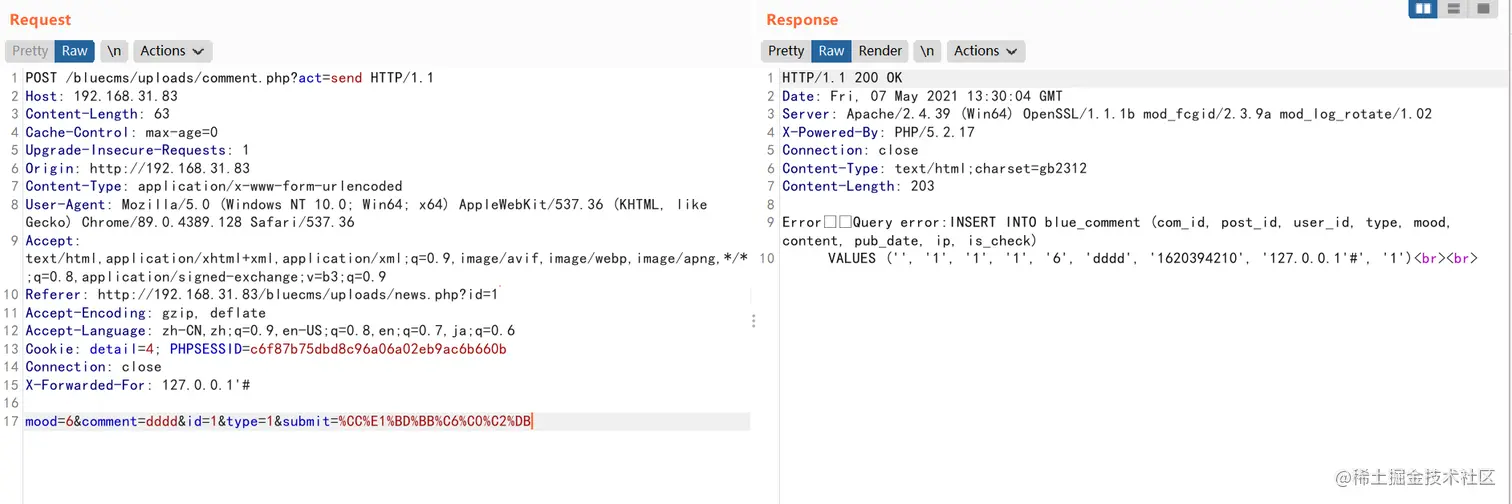The width and height of the screenshot is (1512, 504).
Task: Toggle \n non-printable characters in Request pane
Action: point(115,51)
